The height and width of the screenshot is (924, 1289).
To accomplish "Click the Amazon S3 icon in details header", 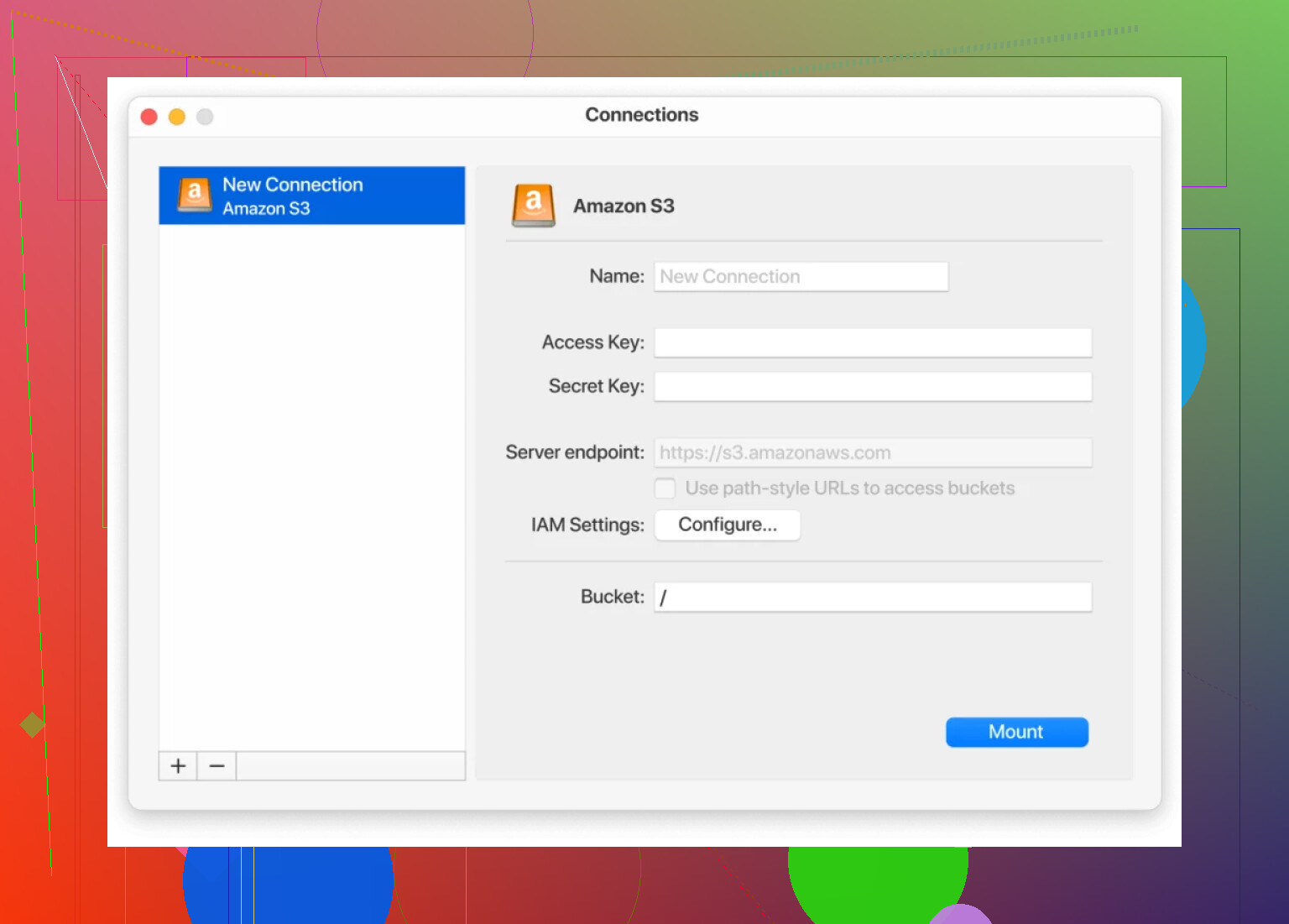I will 534,206.
